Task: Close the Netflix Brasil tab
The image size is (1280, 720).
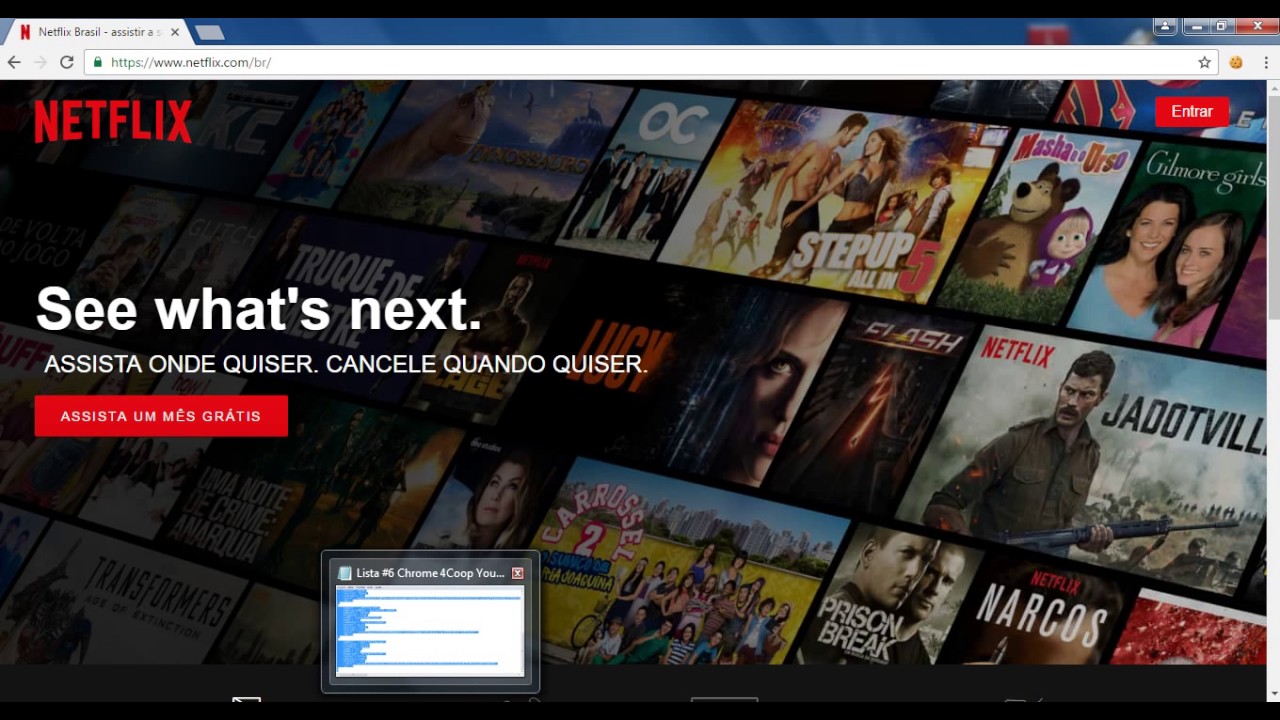Action: coord(175,32)
